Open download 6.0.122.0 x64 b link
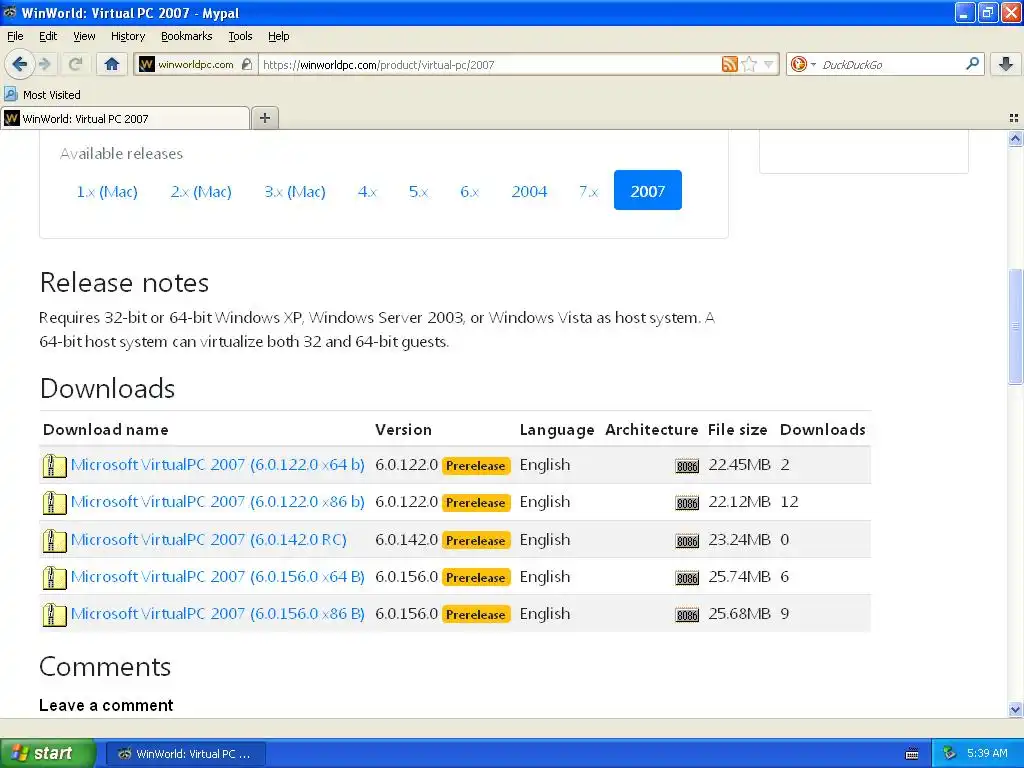The image size is (1024, 768). pyautogui.click(x=217, y=465)
